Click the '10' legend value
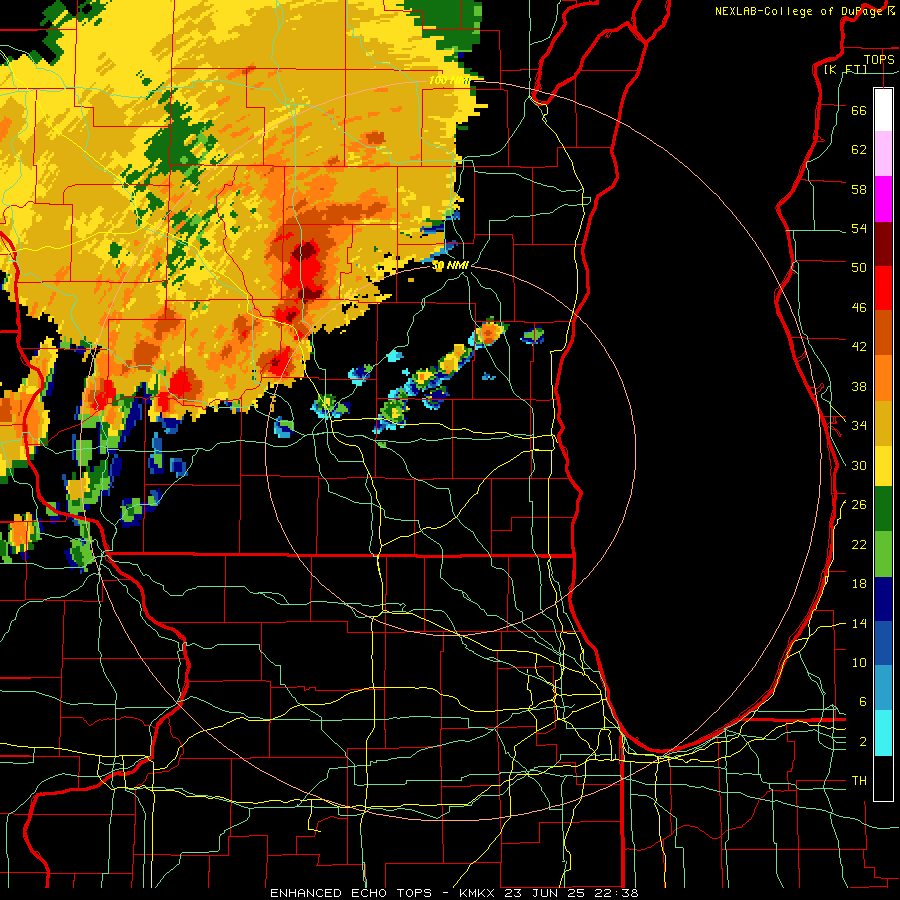Screen dimensions: 900x900 pos(859,662)
